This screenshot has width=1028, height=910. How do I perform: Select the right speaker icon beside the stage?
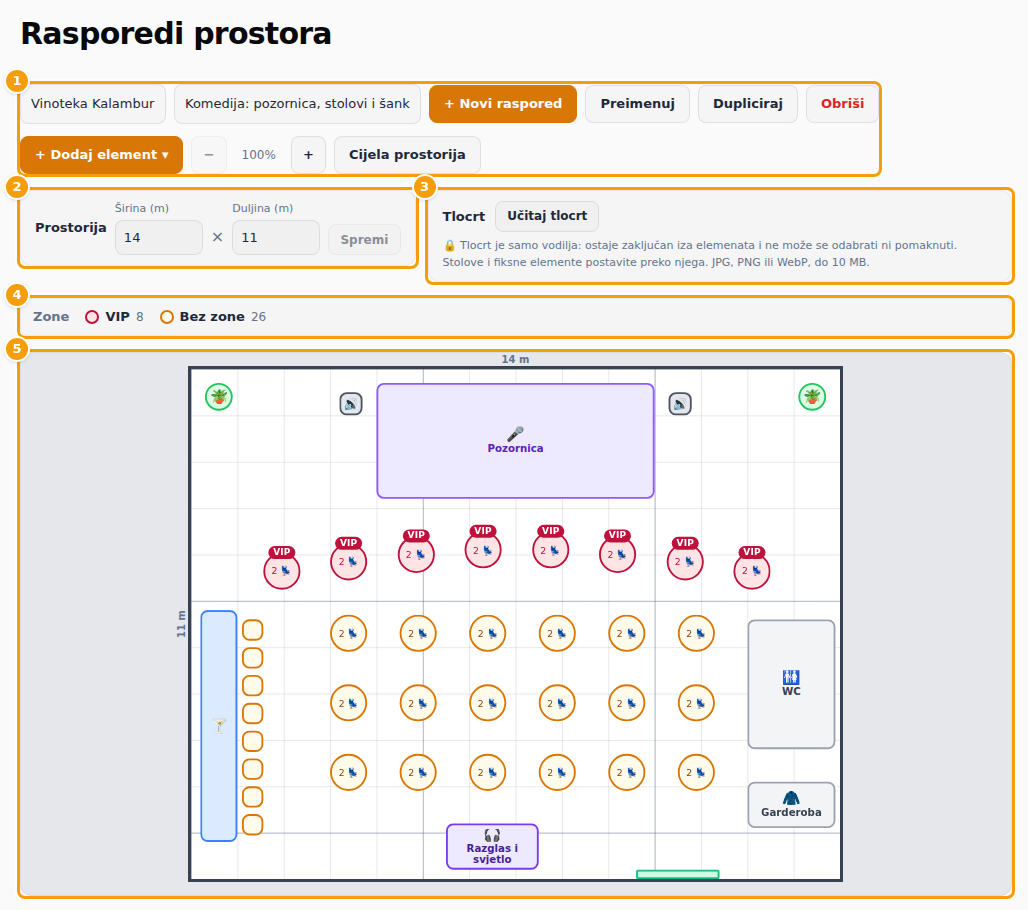click(680, 403)
